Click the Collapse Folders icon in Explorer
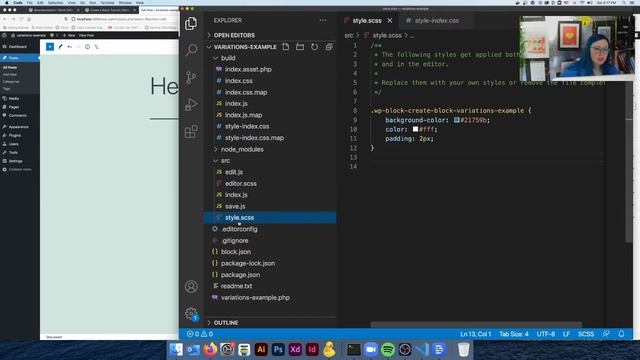640x360 pixels. tap(329, 47)
